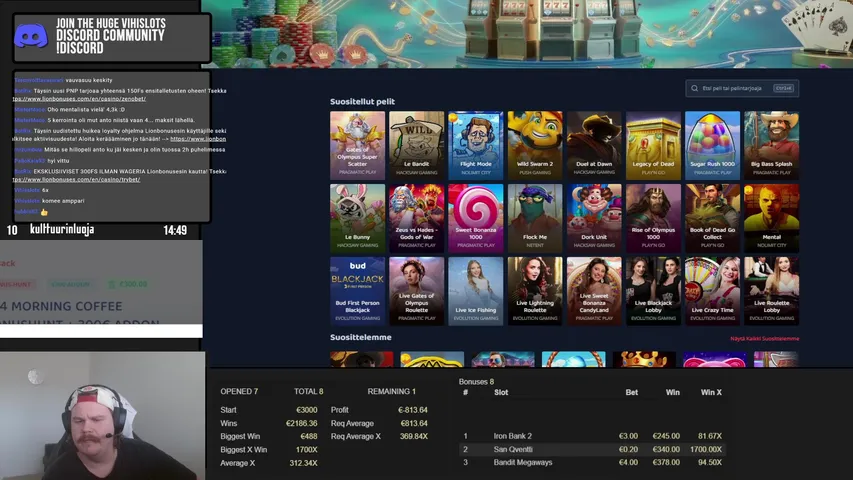Click the game search field
Viewport: 853px width, 480px height.
[x=742, y=88]
